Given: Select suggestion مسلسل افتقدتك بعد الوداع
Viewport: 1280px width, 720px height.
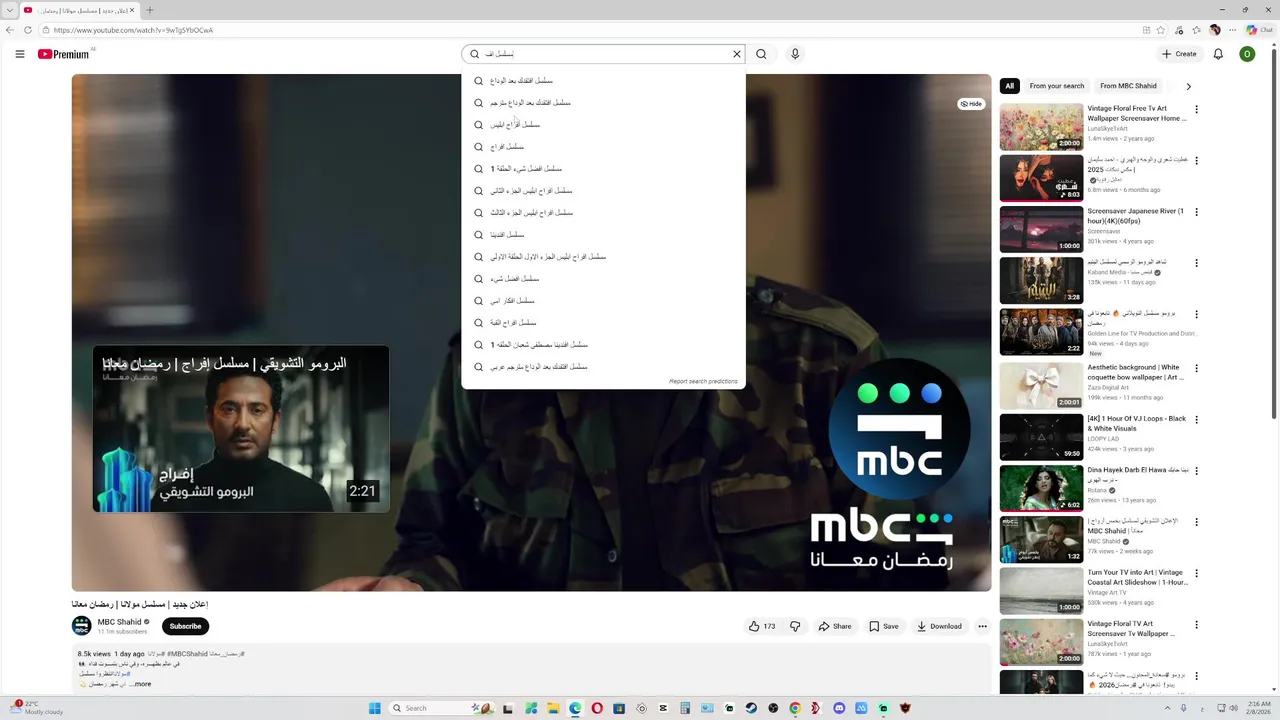Looking at the screenshot, I should coord(603,81).
